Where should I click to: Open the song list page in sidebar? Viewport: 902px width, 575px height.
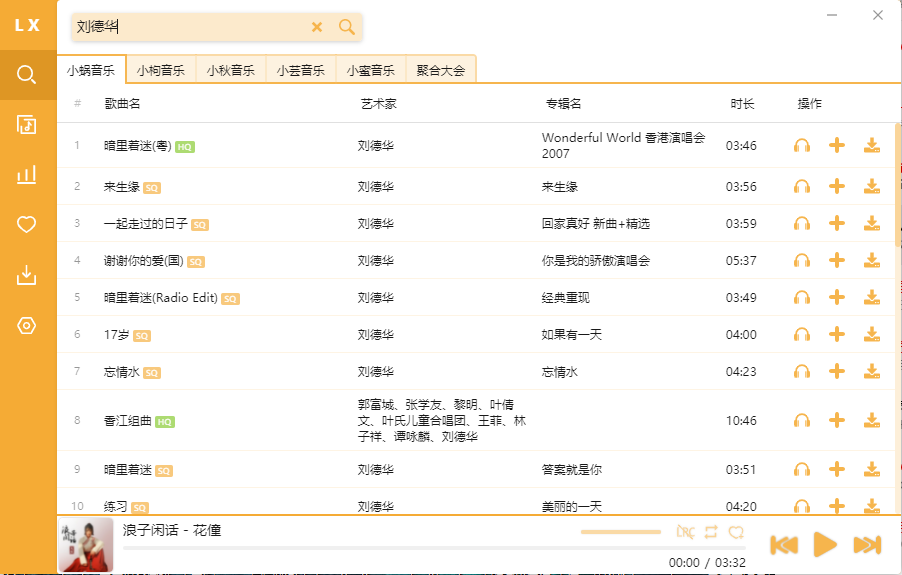click(27, 124)
